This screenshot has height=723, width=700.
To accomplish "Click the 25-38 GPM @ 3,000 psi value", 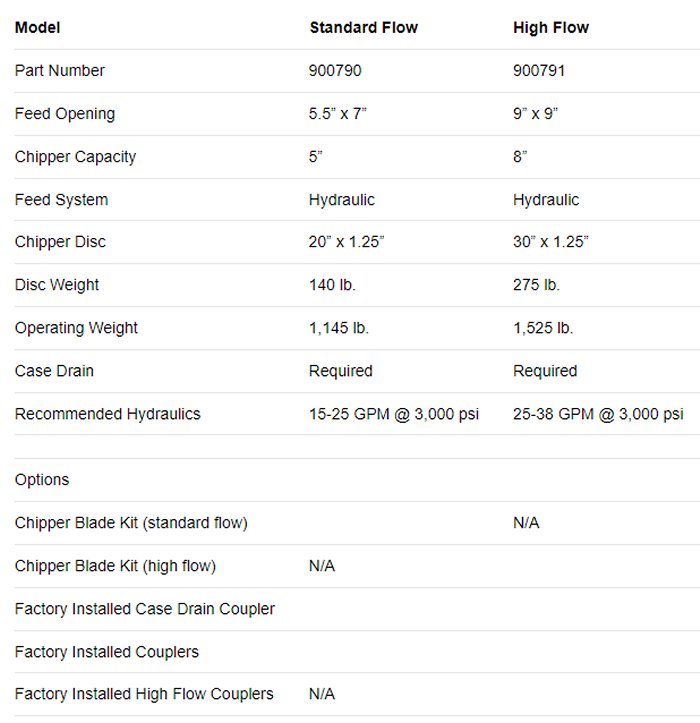I will [x=598, y=414].
